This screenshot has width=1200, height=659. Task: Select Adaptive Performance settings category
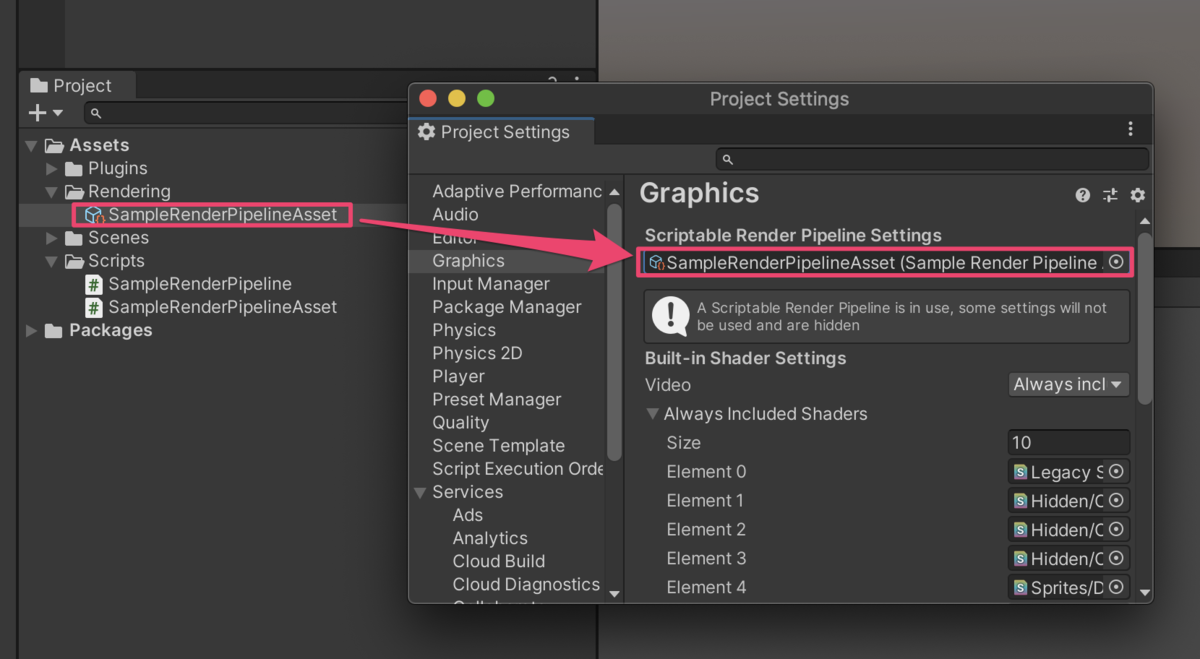click(517, 191)
